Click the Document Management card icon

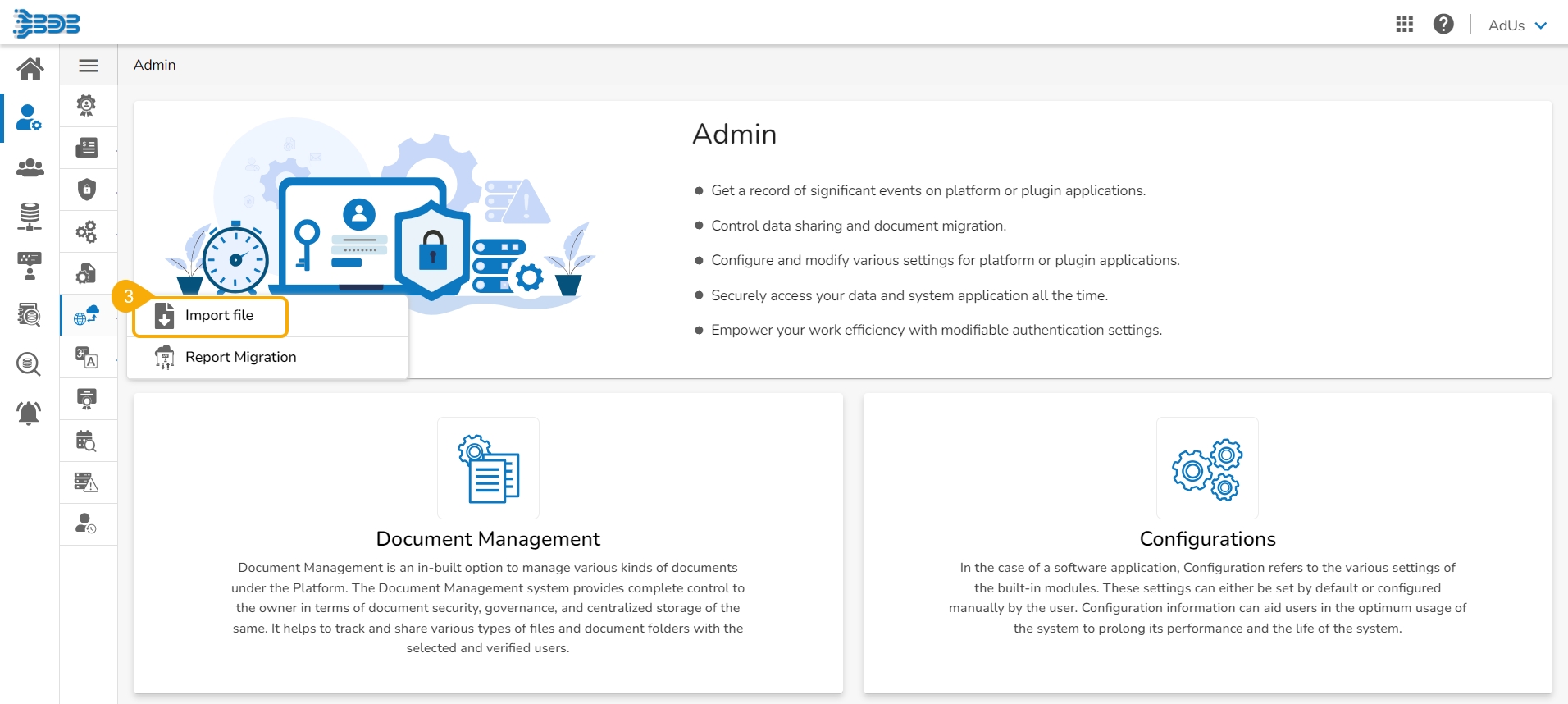[489, 469]
